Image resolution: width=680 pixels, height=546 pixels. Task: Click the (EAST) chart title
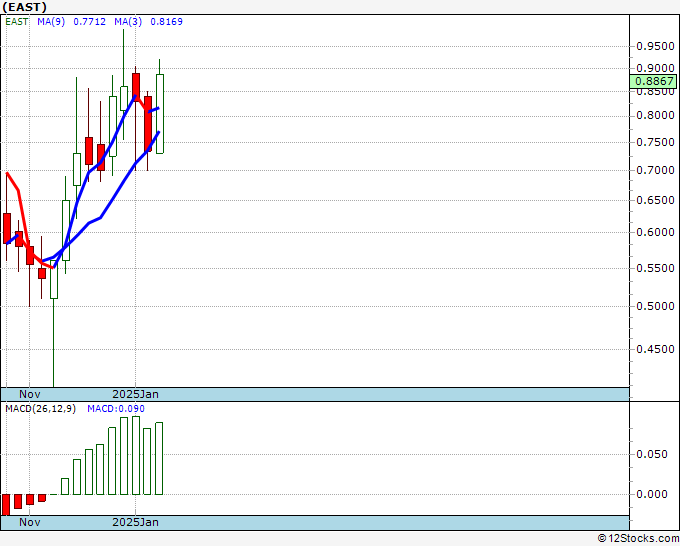coord(24,7)
